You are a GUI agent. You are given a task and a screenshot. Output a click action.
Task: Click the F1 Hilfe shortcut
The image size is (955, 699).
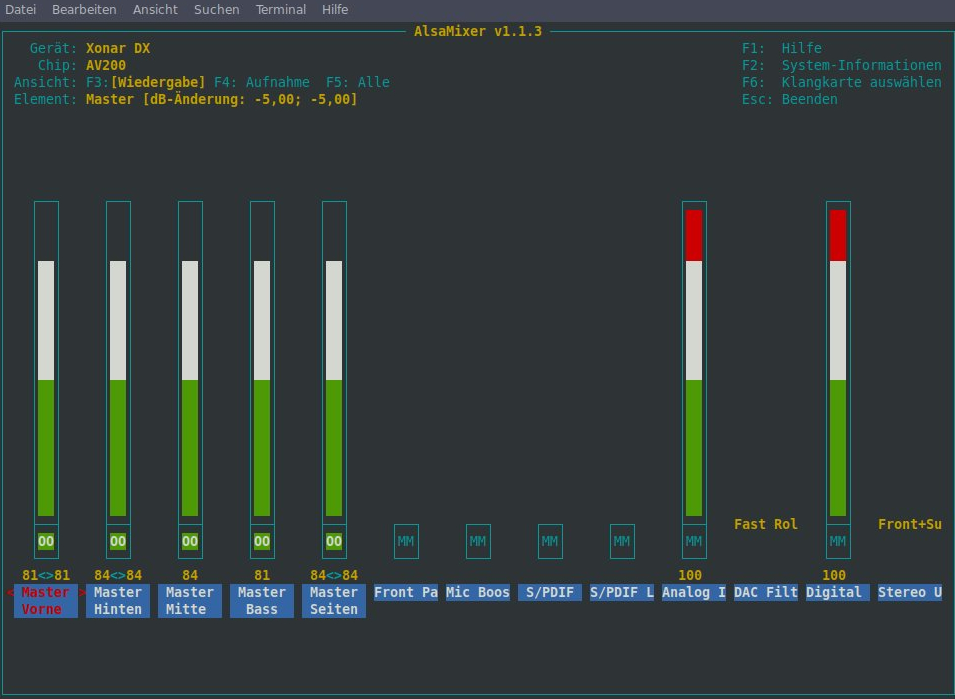pos(781,48)
